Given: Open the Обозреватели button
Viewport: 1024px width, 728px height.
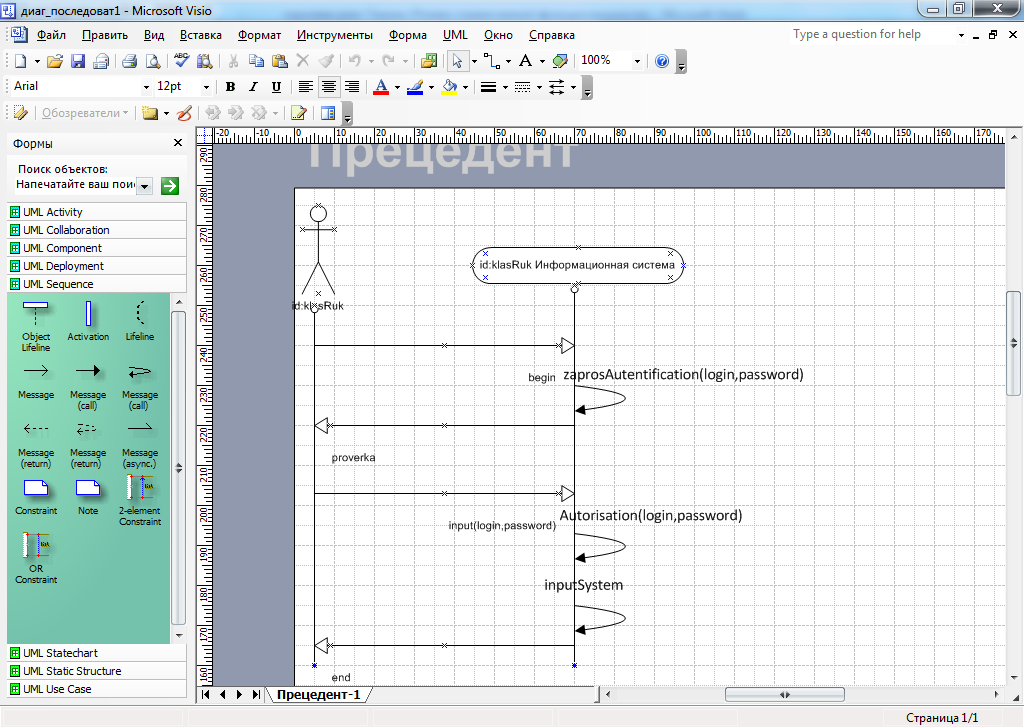Looking at the screenshot, I should pyautogui.click(x=85, y=113).
